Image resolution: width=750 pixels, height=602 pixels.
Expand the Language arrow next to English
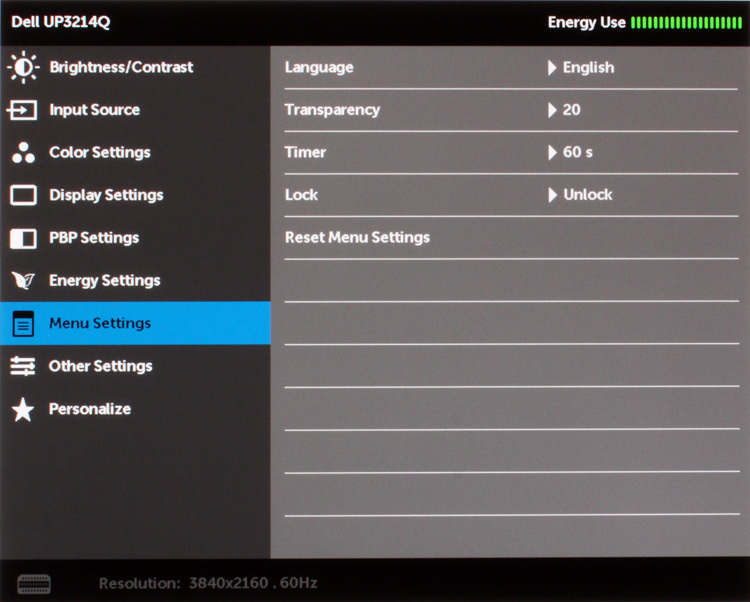[x=552, y=68]
